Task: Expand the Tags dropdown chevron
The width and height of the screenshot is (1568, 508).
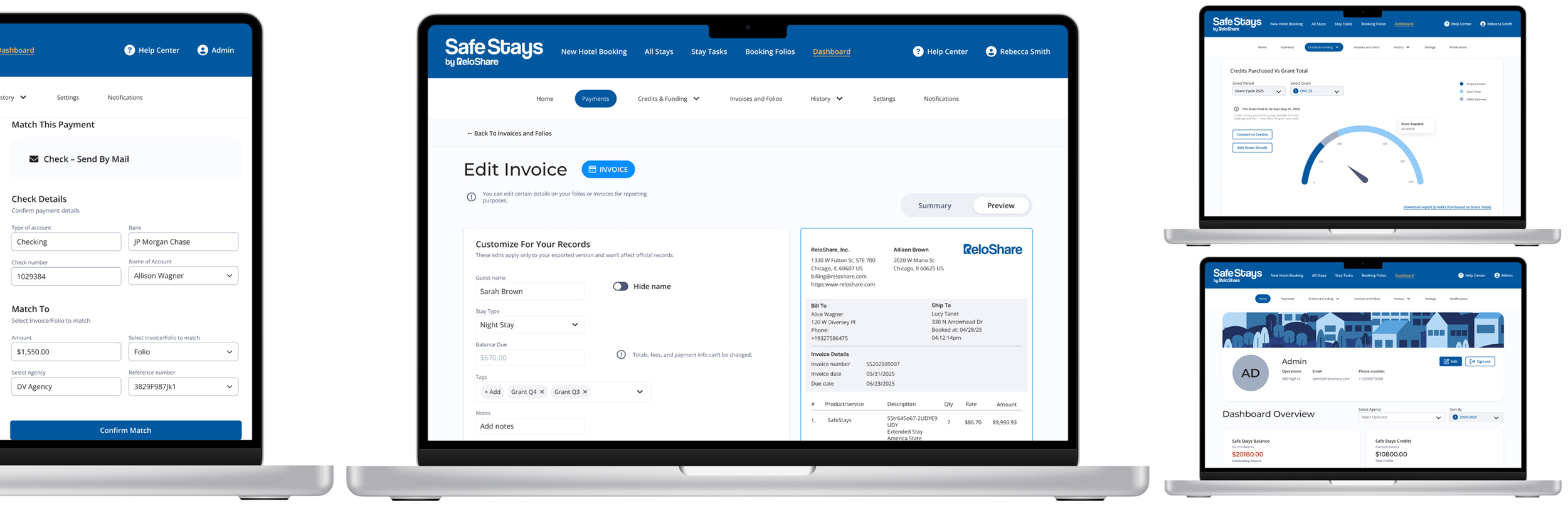Action: coord(640,392)
